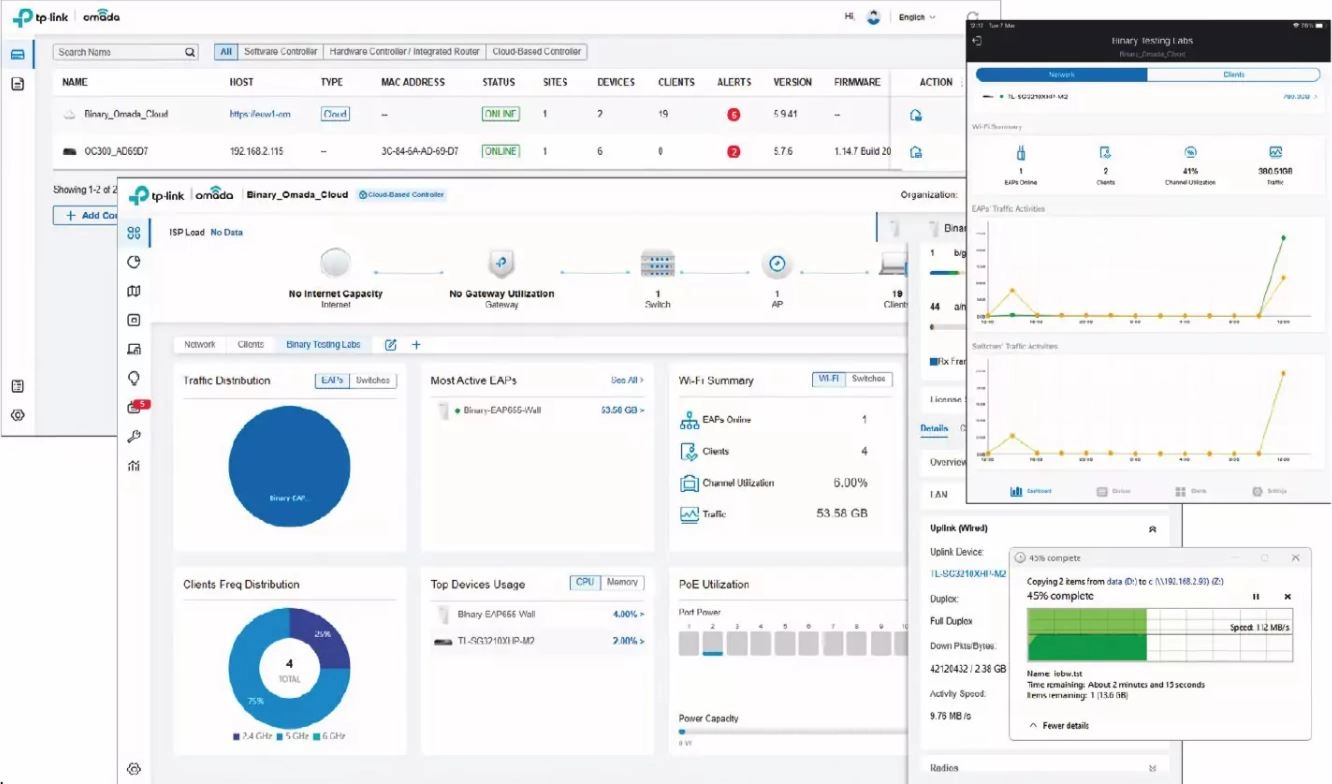
Task: Open the cloud portal gear icon at sidebar bottom
Action: click(x=17, y=415)
